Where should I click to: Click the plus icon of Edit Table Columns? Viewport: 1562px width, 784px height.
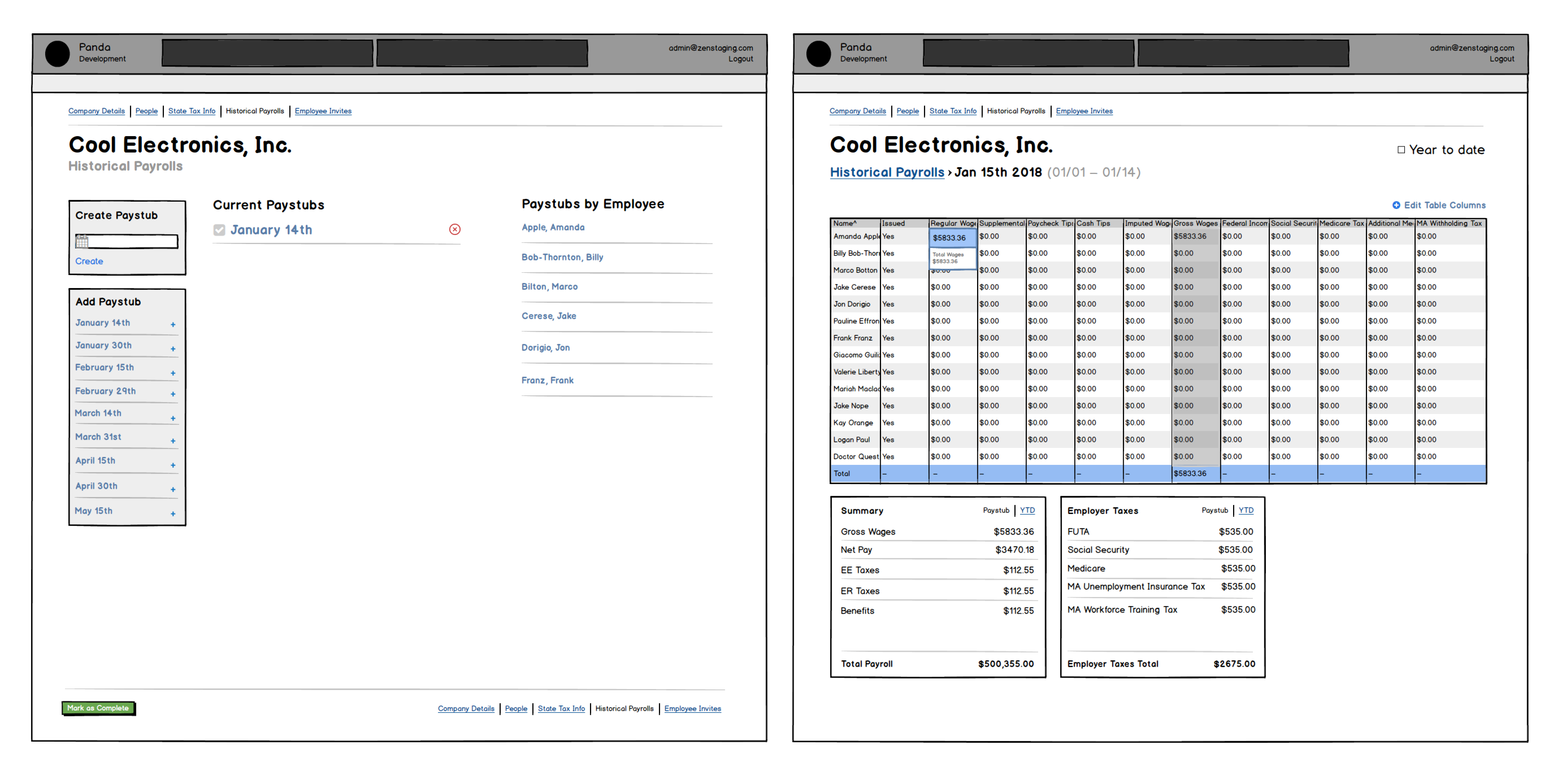(x=1396, y=205)
